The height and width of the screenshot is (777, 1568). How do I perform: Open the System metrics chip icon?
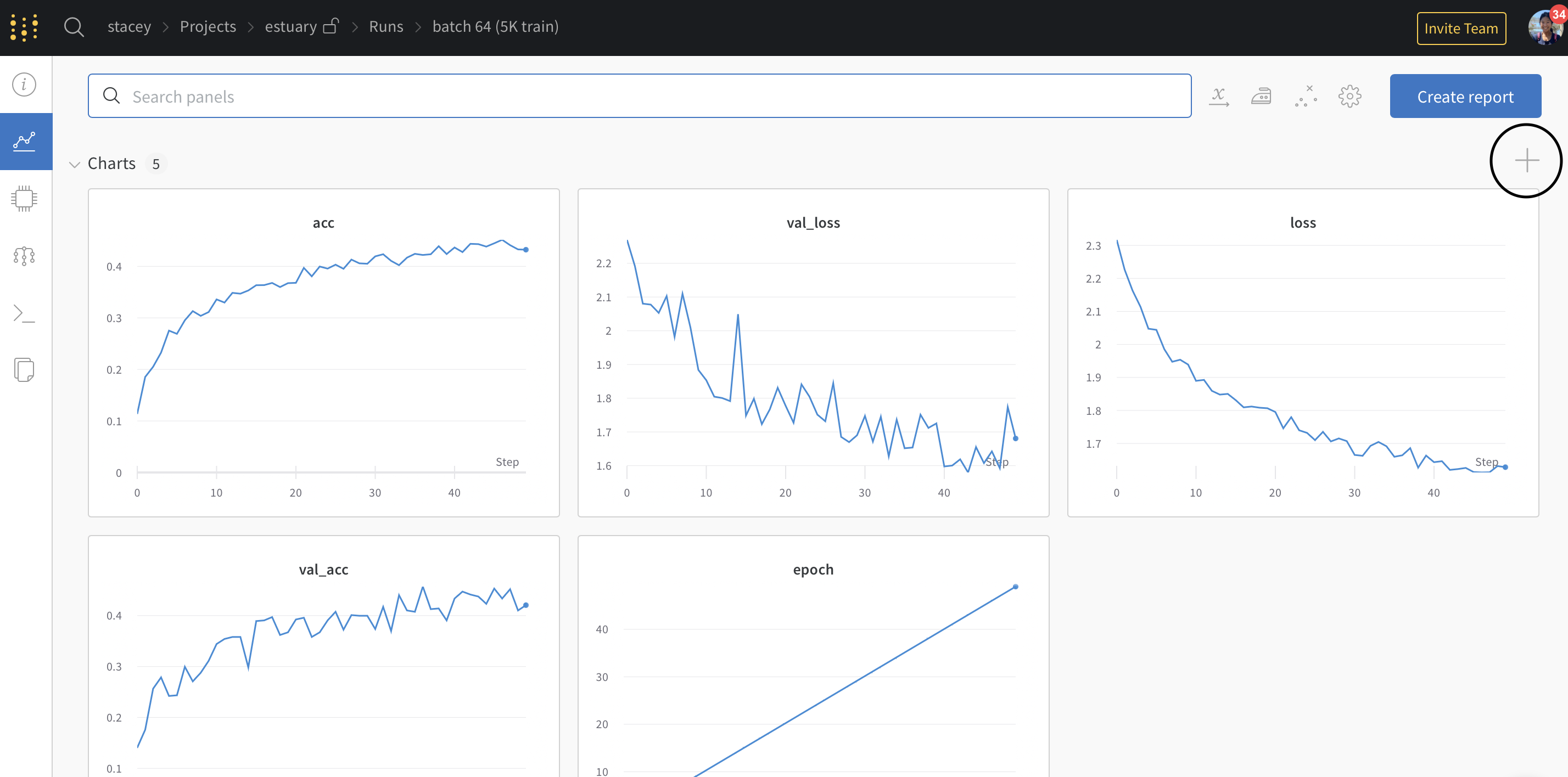(24, 198)
